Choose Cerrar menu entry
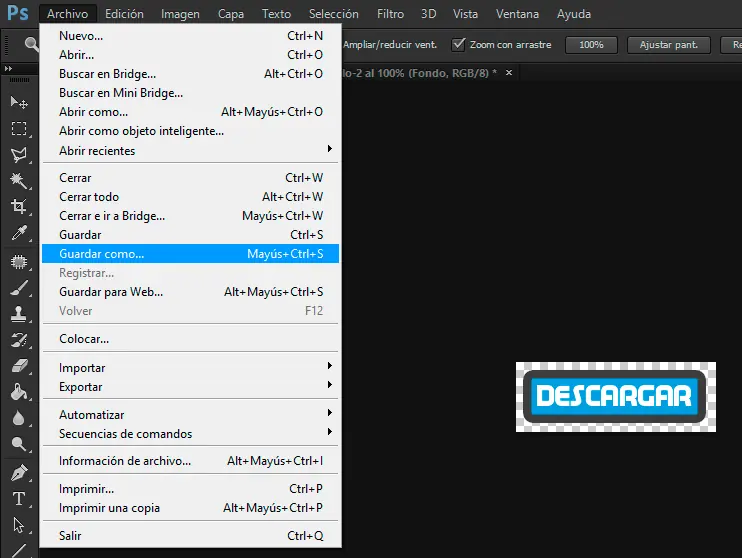742x558 pixels. [191, 177]
